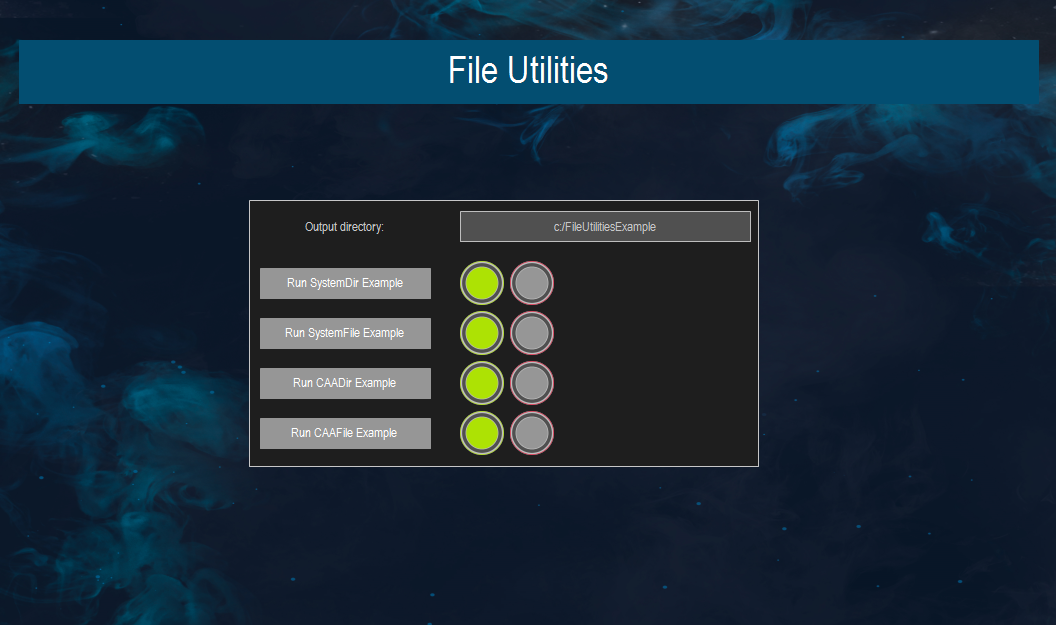Image resolution: width=1056 pixels, height=625 pixels.
Task: Click the green status light beside Run CAAFile Example
Action: (x=481, y=433)
